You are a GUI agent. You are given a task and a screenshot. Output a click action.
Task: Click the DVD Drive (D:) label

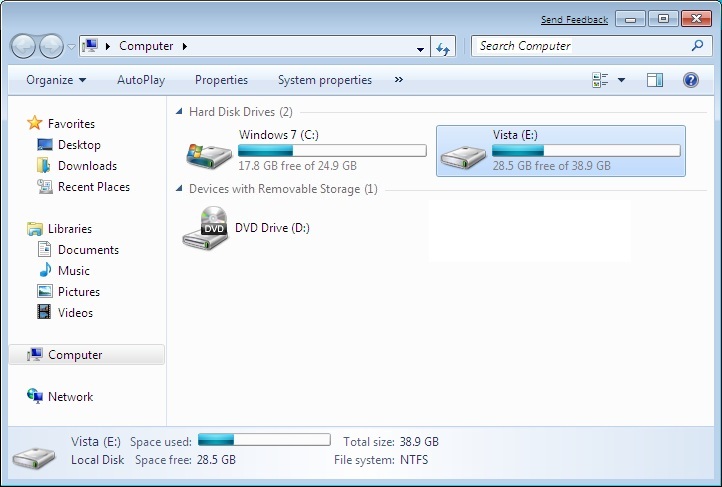pyautogui.click(x=273, y=228)
